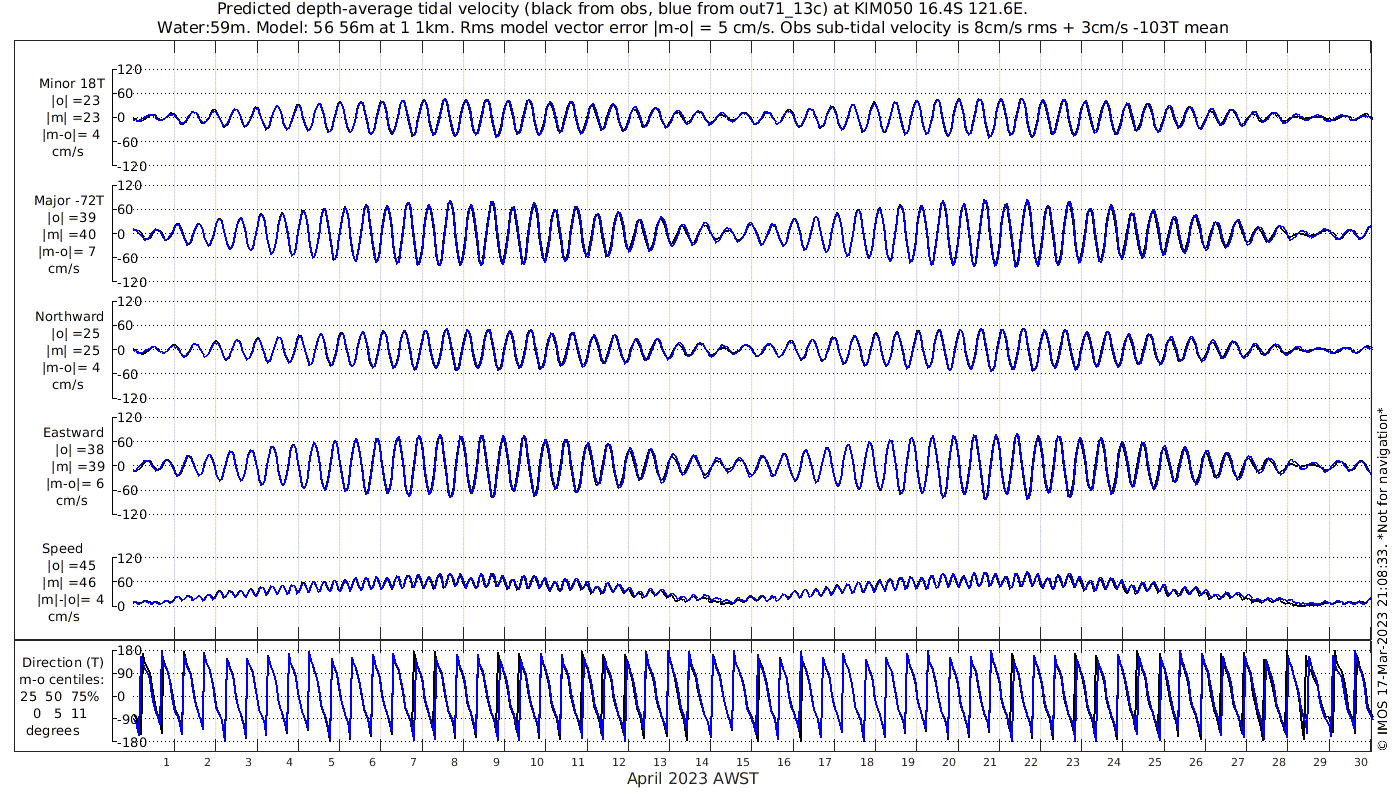Viewport: 1400px width, 800px height.
Task: Click the 'Water:59m' subtitle line
Action: pos(692,27)
